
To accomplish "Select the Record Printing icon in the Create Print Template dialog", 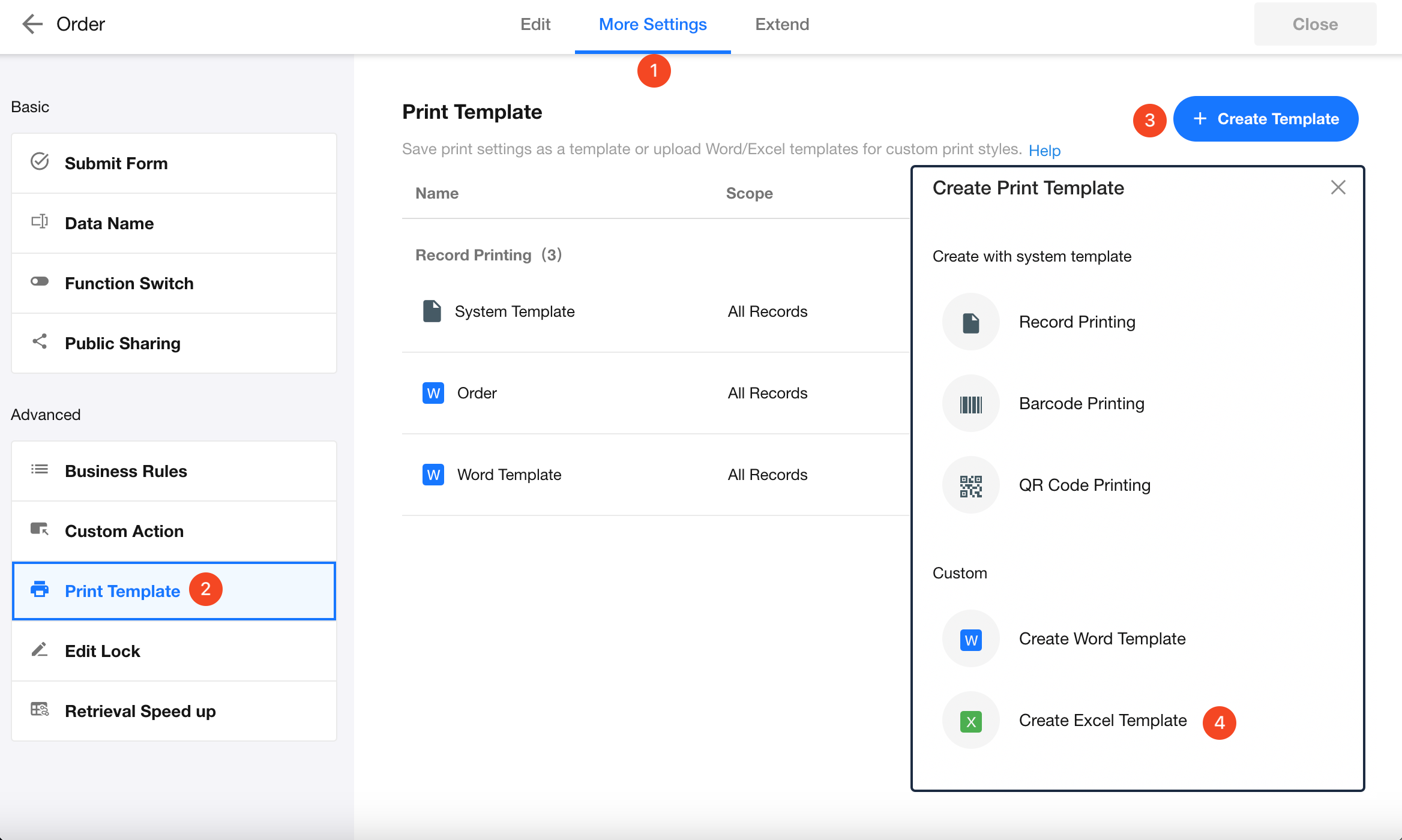I will coord(970,322).
